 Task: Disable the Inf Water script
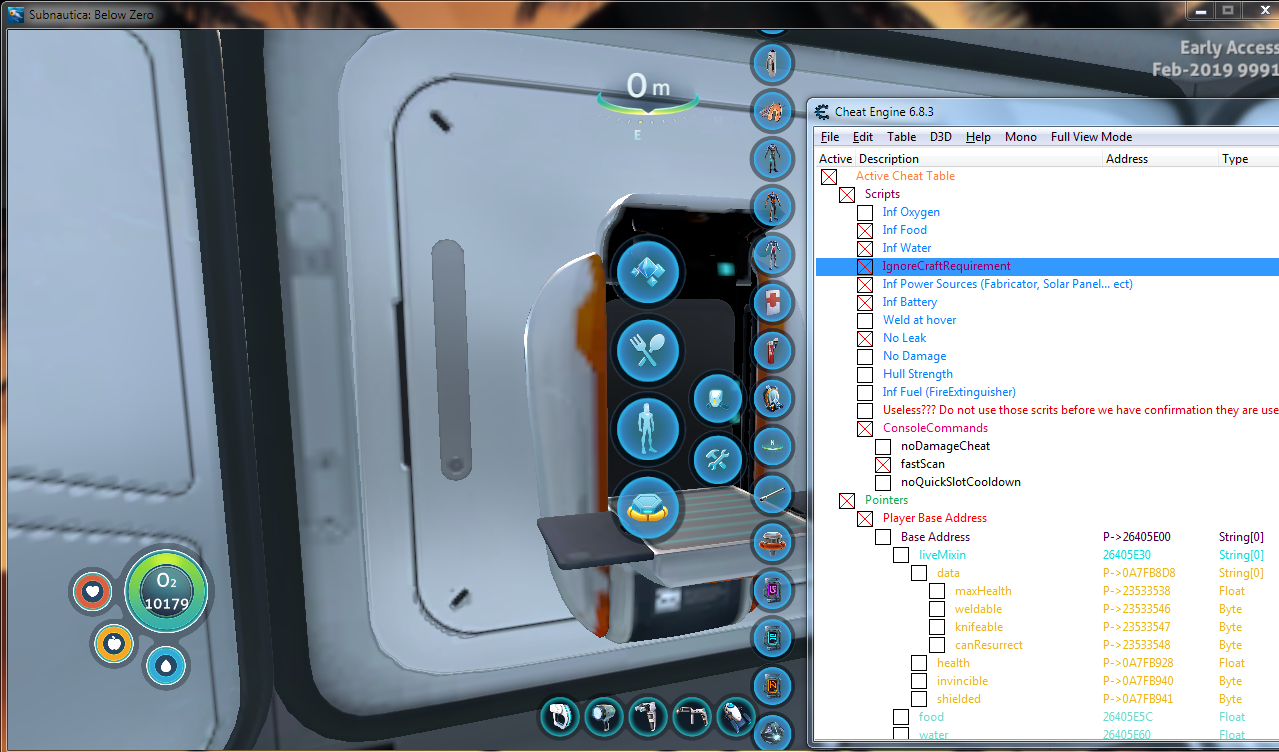[x=865, y=248]
